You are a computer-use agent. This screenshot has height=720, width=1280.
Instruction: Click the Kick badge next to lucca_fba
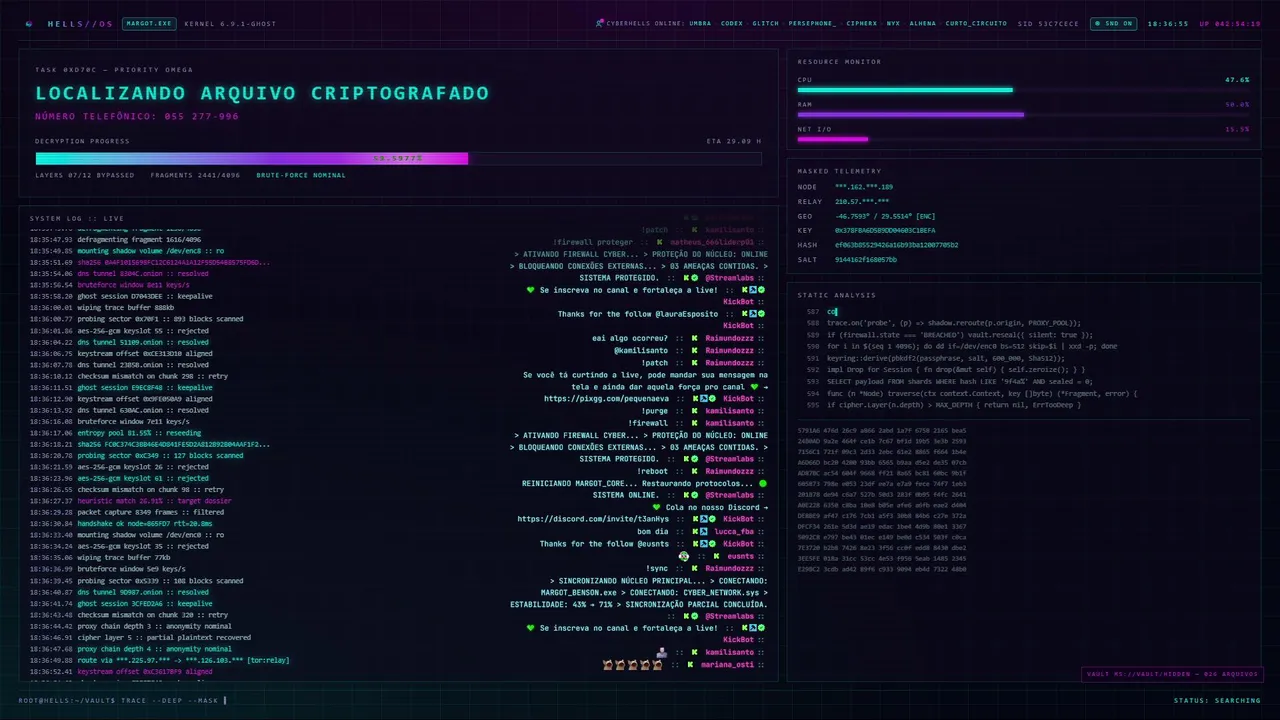click(x=694, y=532)
